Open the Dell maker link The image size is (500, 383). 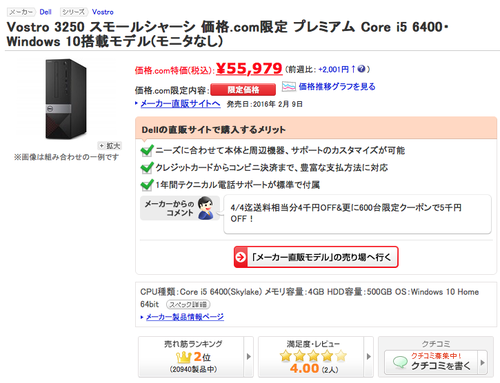pyautogui.click(x=45, y=12)
